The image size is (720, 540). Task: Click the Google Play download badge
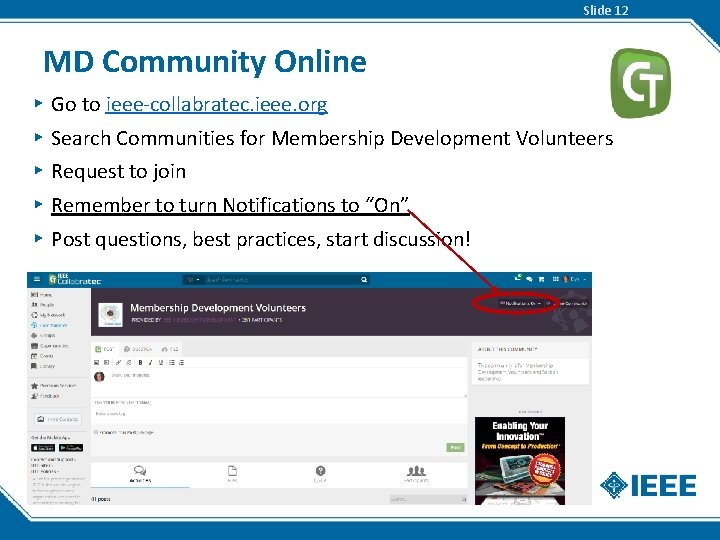[x=71, y=448]
